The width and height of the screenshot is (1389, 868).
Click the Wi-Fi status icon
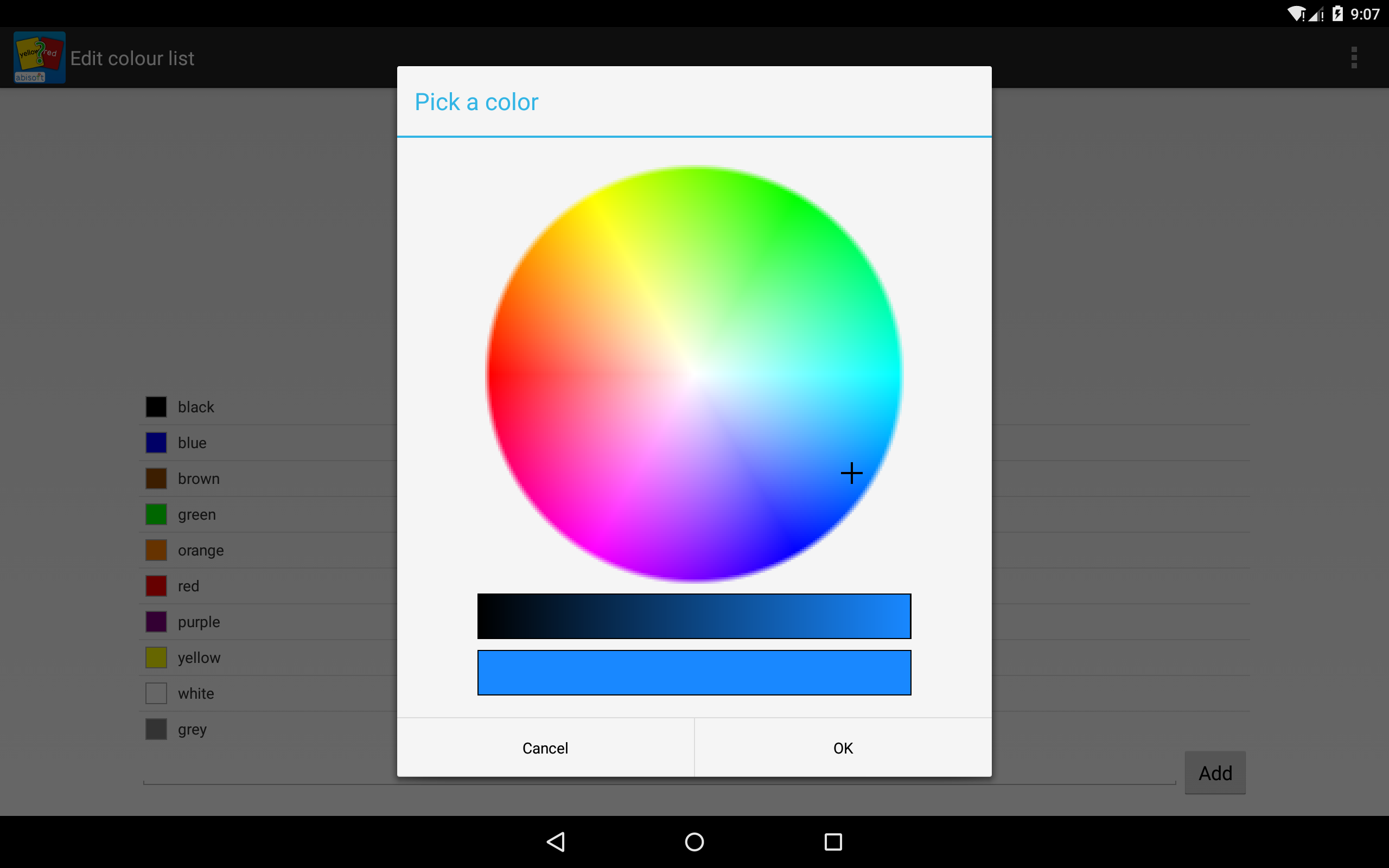click(1296, 14)
